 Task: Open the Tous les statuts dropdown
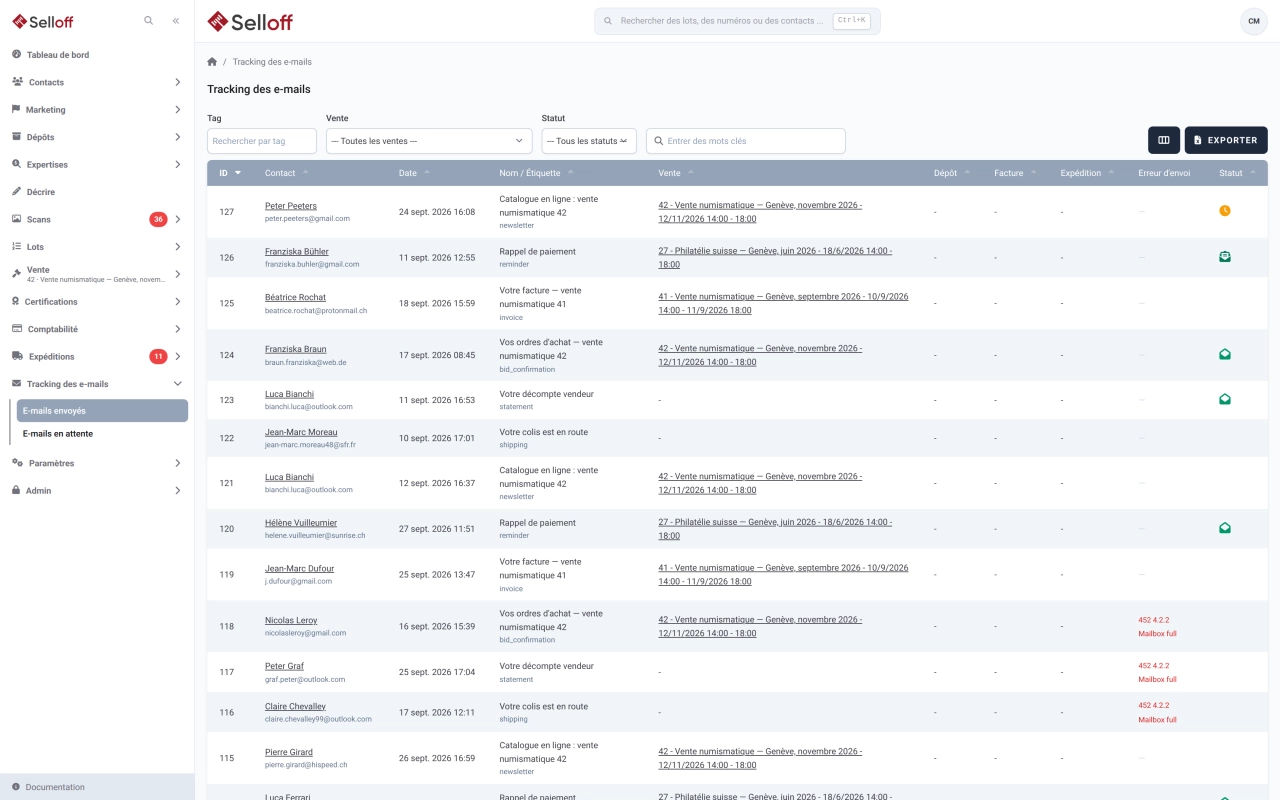point(589,141)
